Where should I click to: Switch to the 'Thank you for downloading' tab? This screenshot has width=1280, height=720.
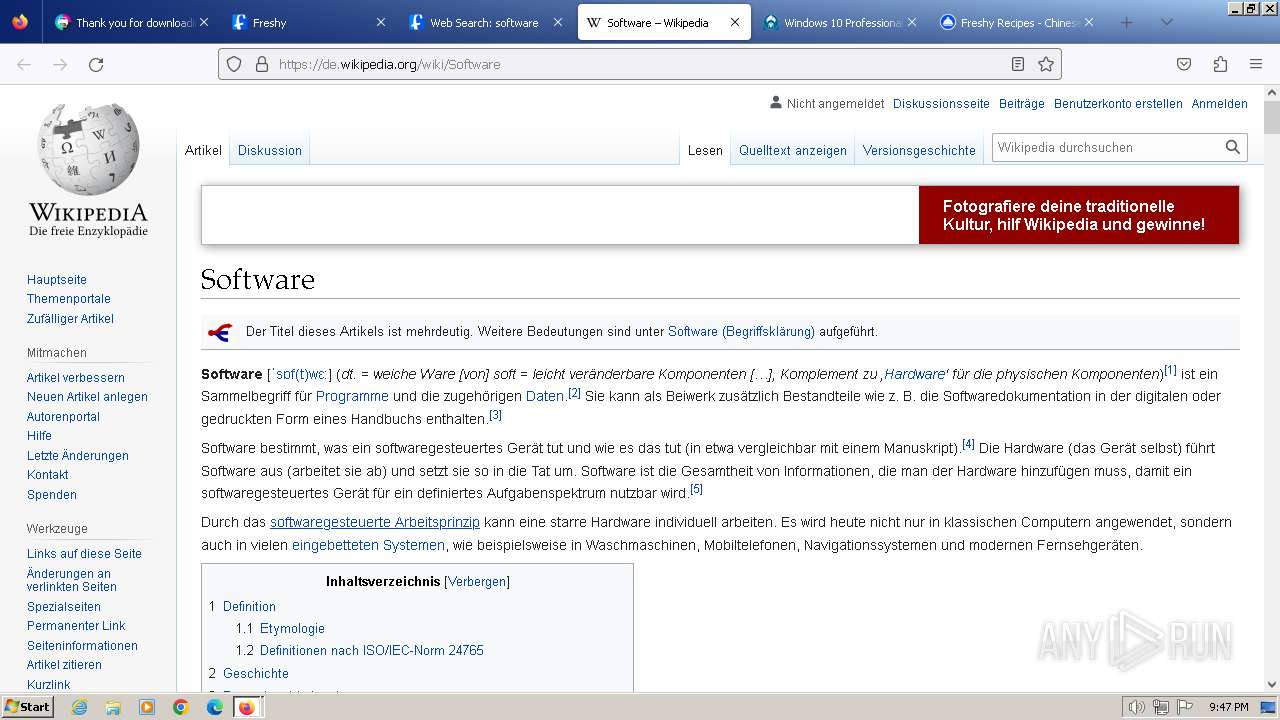[x=132, y=22]
